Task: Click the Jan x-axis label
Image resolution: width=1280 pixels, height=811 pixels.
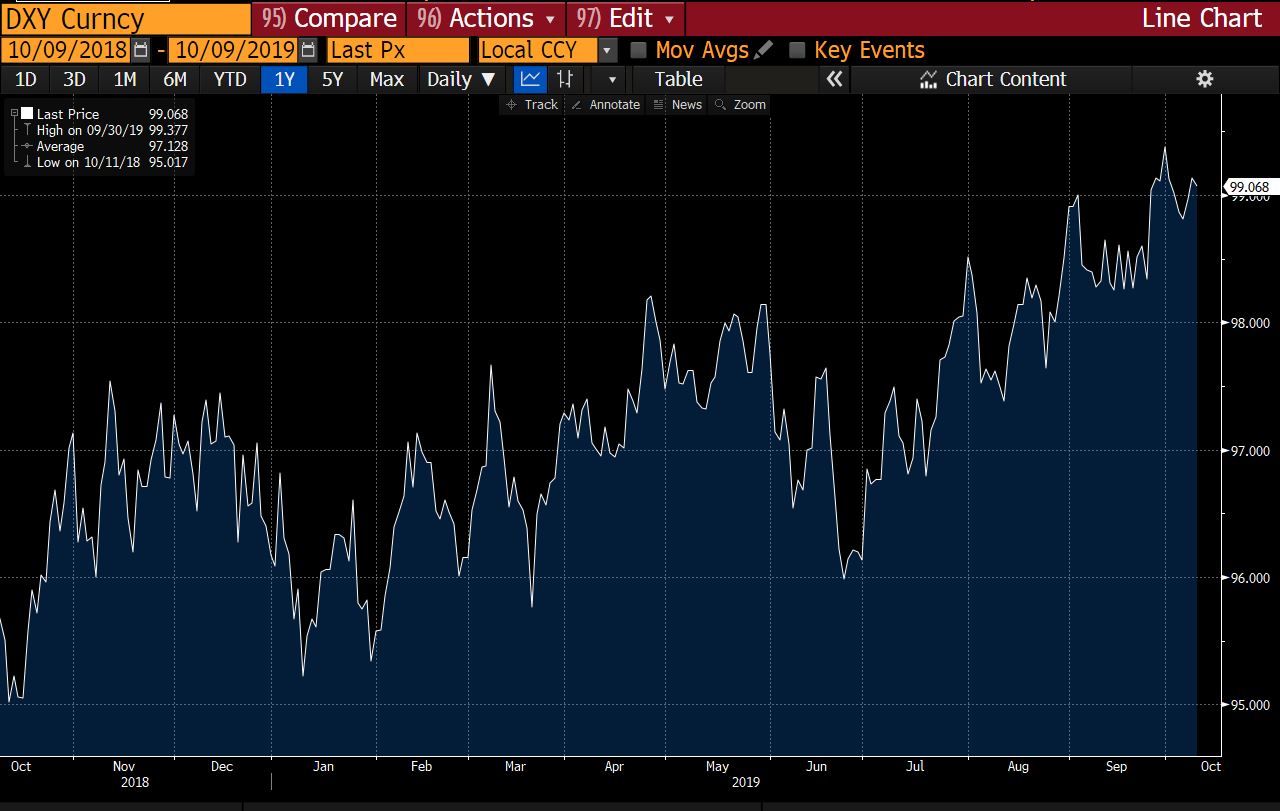Action: point(323,767)
